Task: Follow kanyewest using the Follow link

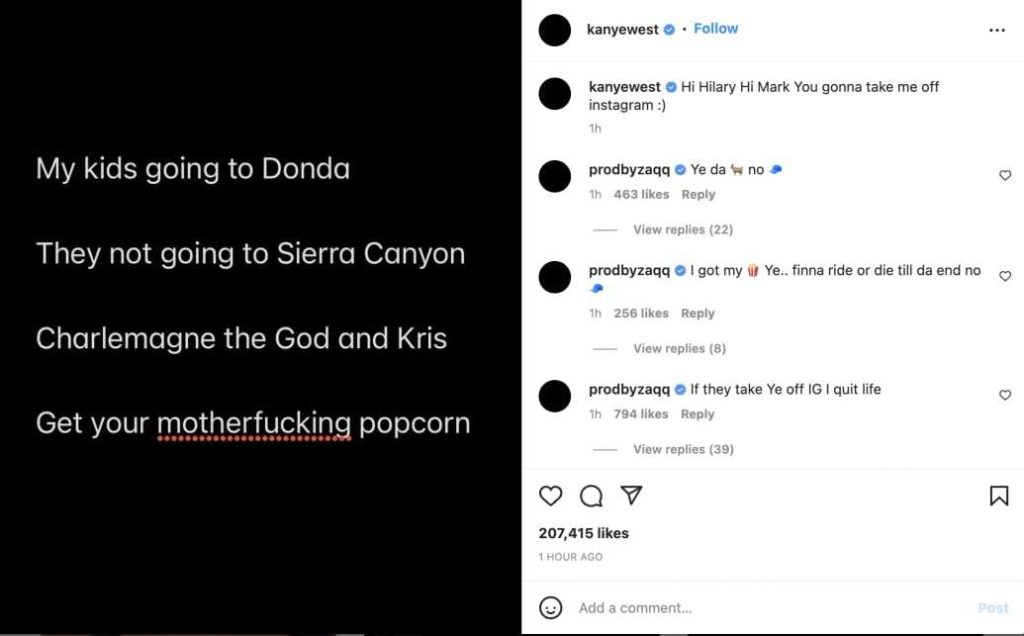Action: tap(715, 28)
